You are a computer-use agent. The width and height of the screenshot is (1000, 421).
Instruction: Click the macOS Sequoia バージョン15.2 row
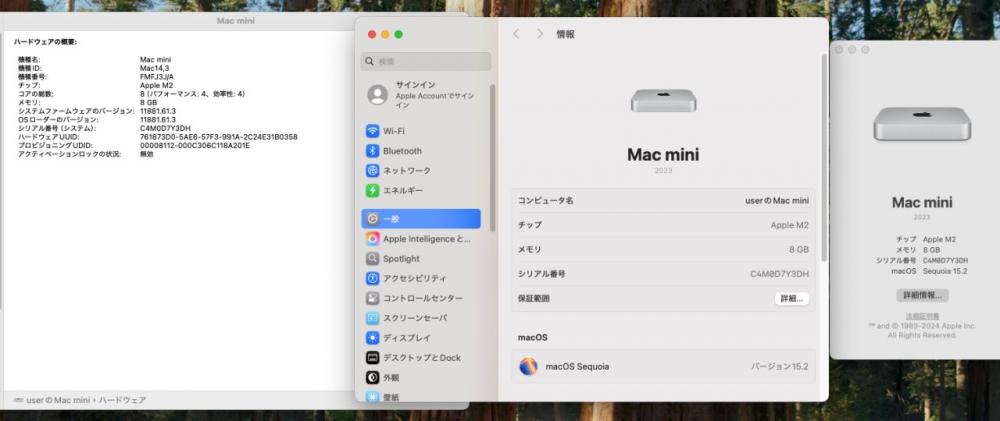pyautogui.click(x=663, y=367)
